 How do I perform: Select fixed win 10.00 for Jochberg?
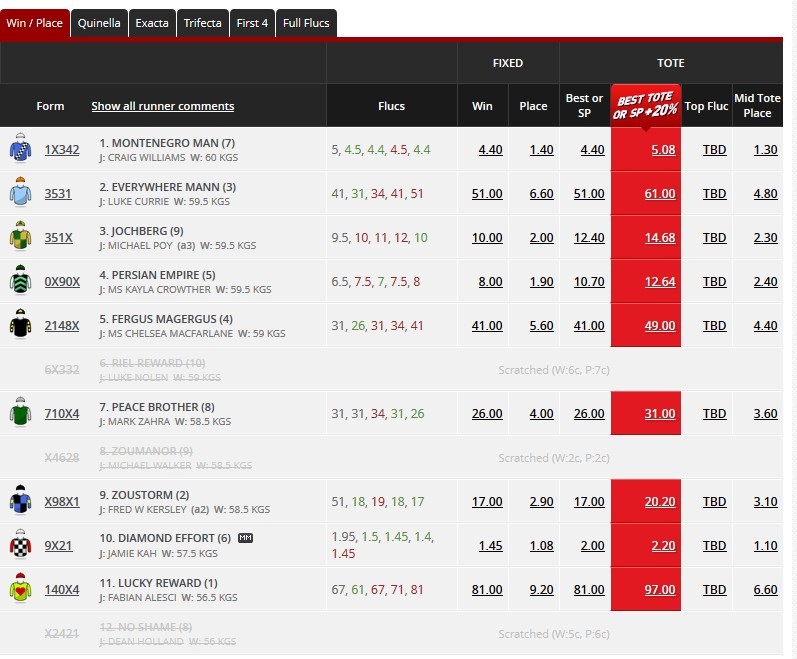[x=487, y=238]
